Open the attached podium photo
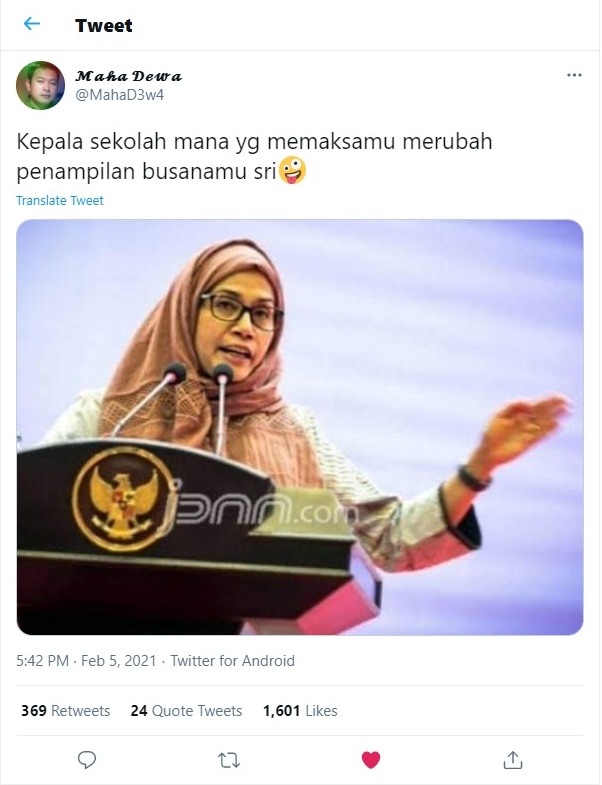Viewport: 602px width, 785px height. click(300, 427)
